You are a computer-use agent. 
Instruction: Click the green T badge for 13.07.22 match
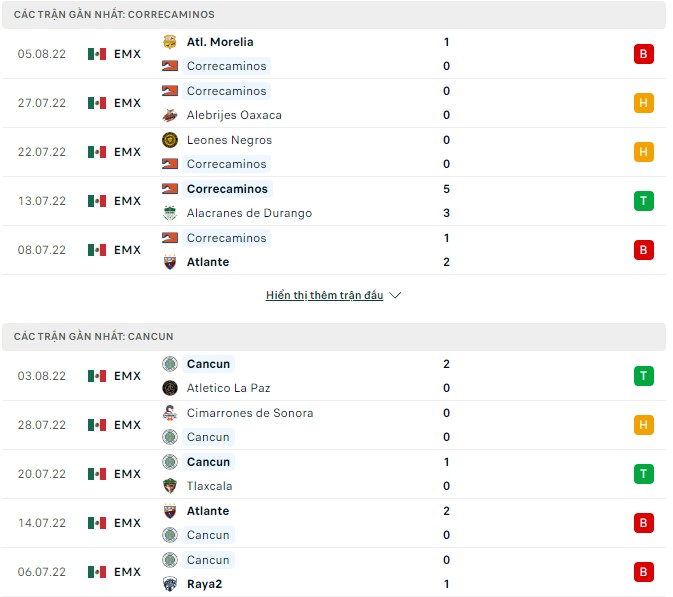click(643, 201)
